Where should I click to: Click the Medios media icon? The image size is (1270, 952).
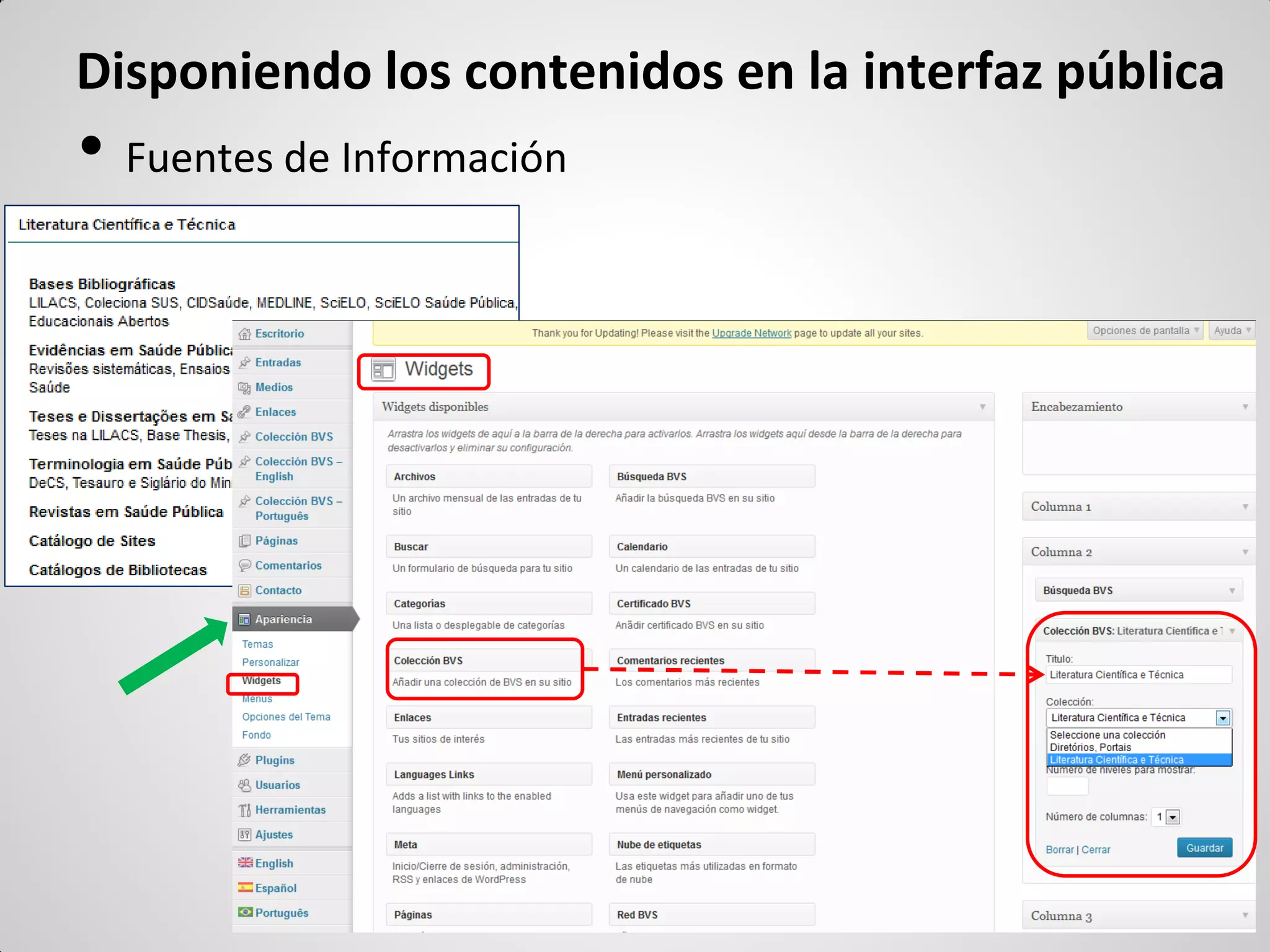245,387
